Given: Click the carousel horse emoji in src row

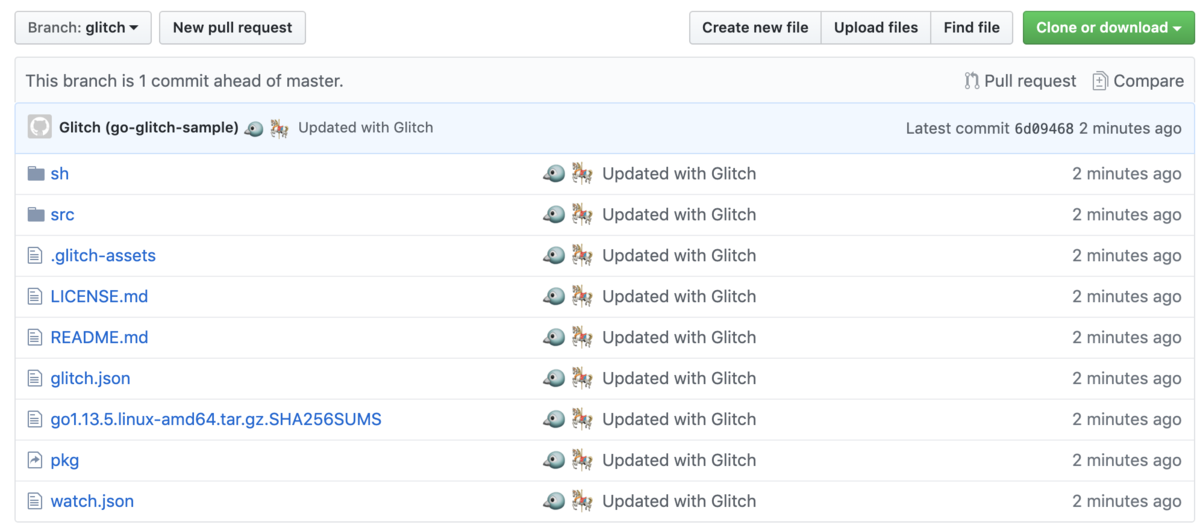Looking at the screenshot, I should coord(582,214).
